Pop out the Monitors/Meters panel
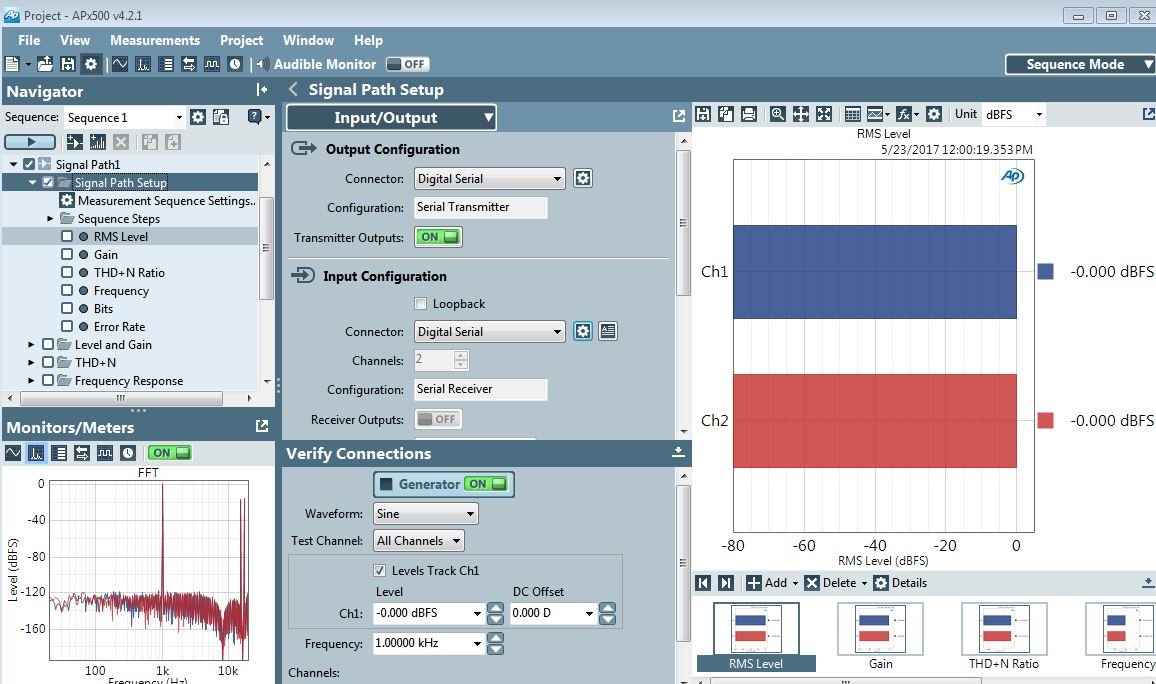This screenshot has width=1156, height=684. 262,426
